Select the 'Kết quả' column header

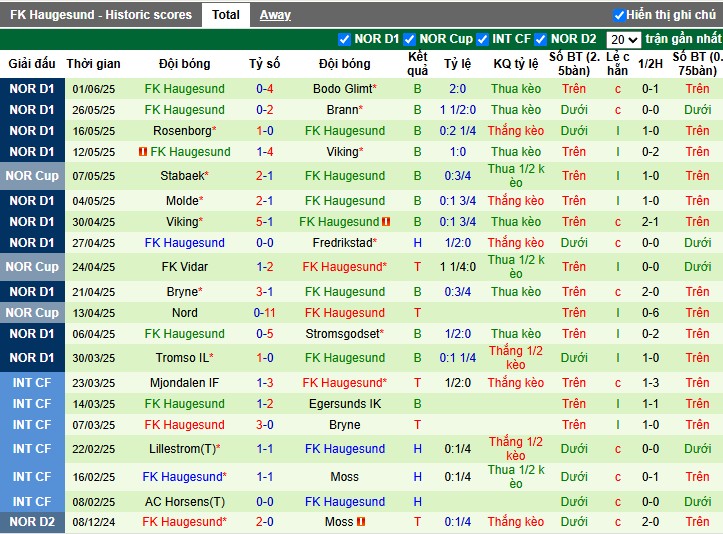point(418,64)
